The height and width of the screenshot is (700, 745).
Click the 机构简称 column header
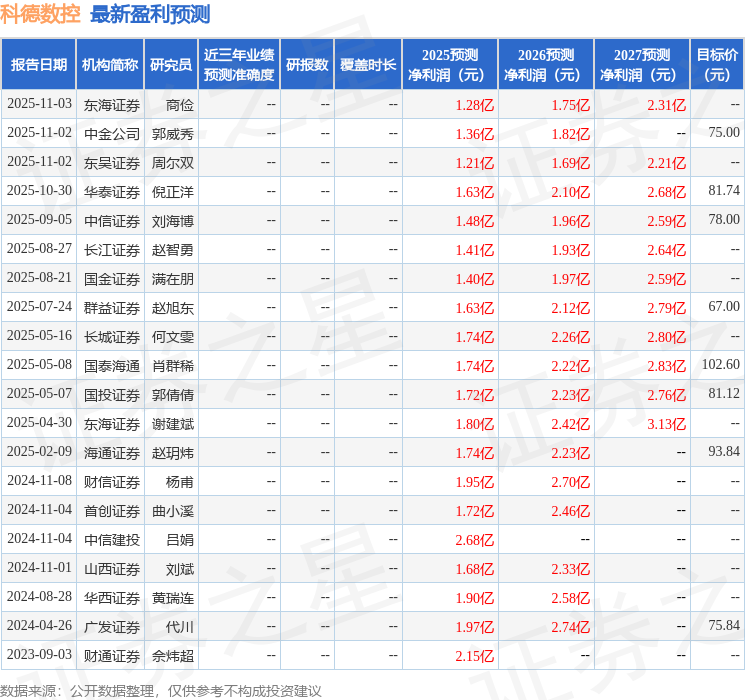110,65
